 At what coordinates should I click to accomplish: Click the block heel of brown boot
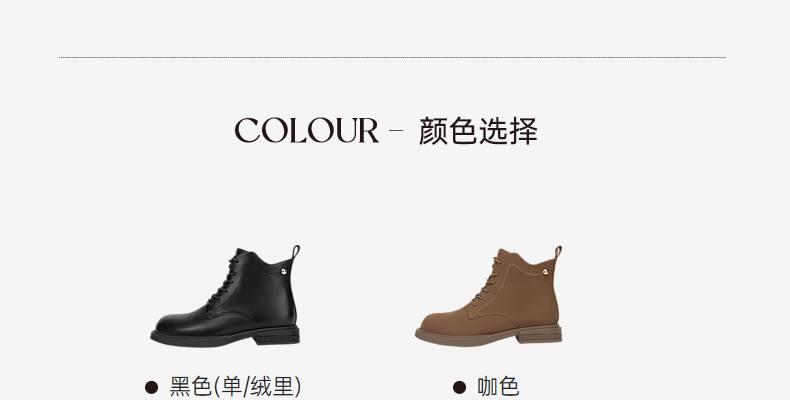coord(540,335)
